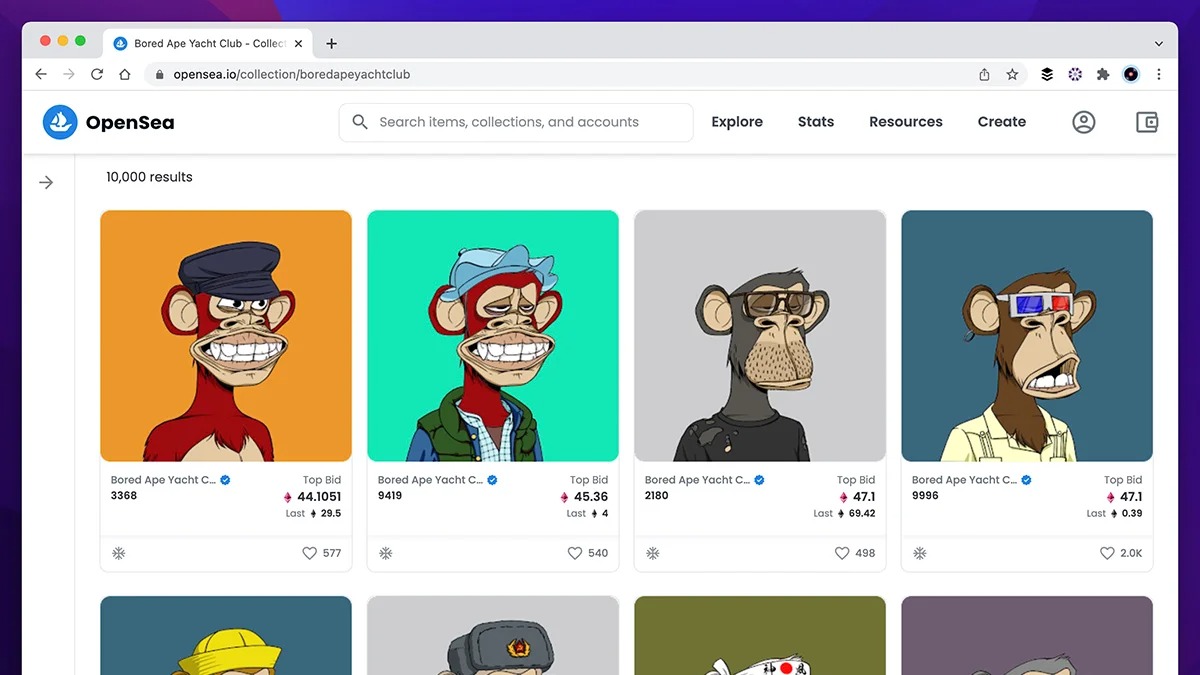Screen dimensions: 1200x675
Task: Click the last price 69.42
Action: [x=862, y=513]
